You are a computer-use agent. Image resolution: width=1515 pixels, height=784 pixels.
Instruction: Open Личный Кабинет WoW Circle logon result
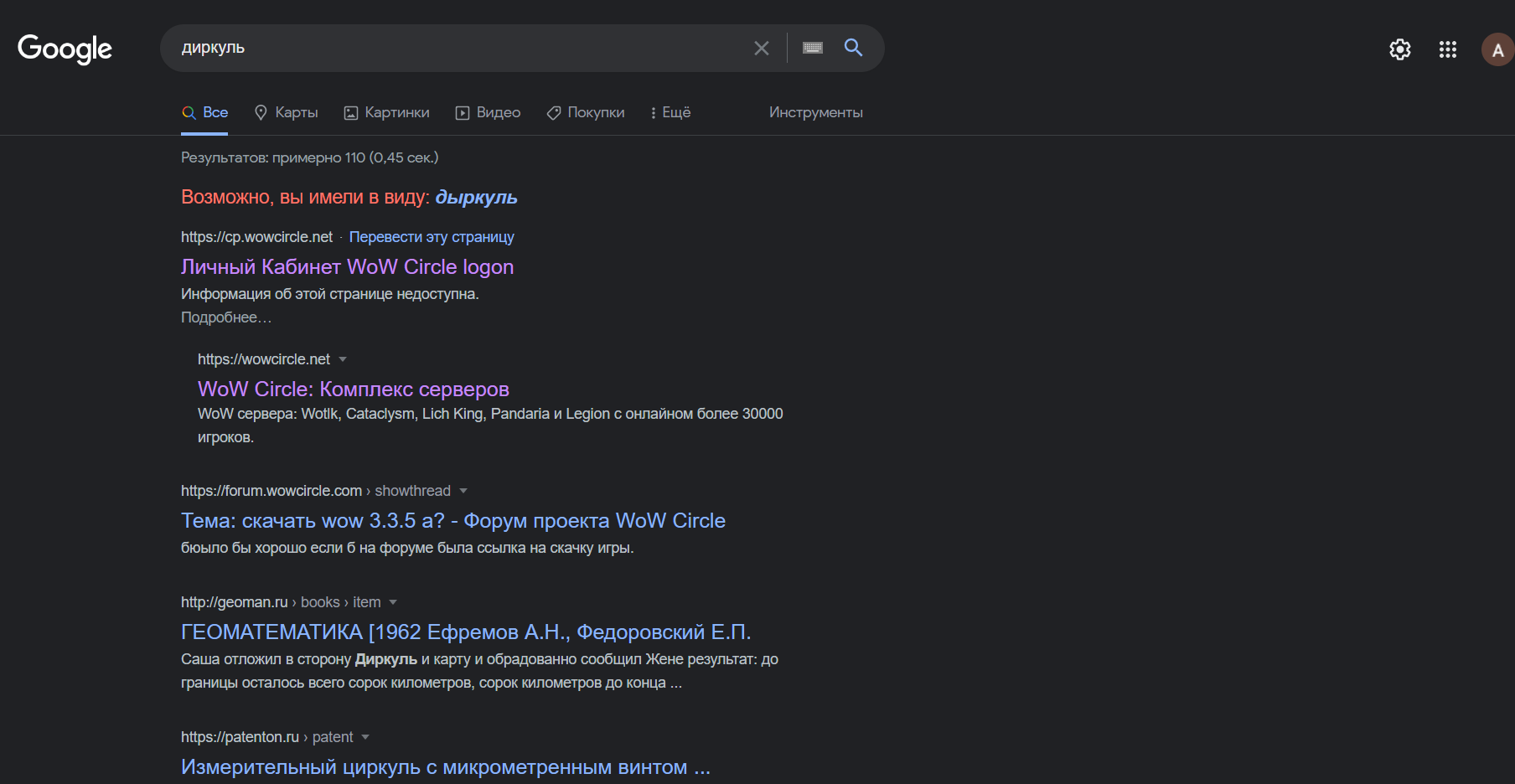[x=348, y=267]
